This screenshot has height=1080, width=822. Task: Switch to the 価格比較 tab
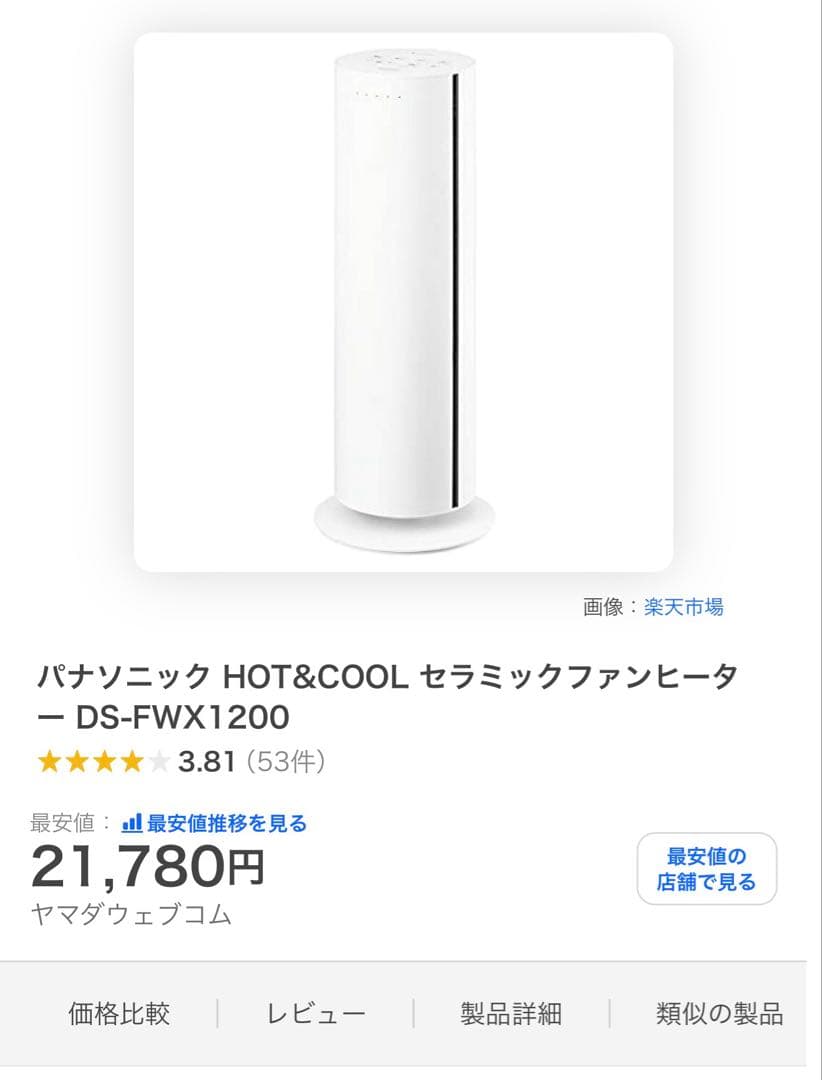[x=119, y=1014]
